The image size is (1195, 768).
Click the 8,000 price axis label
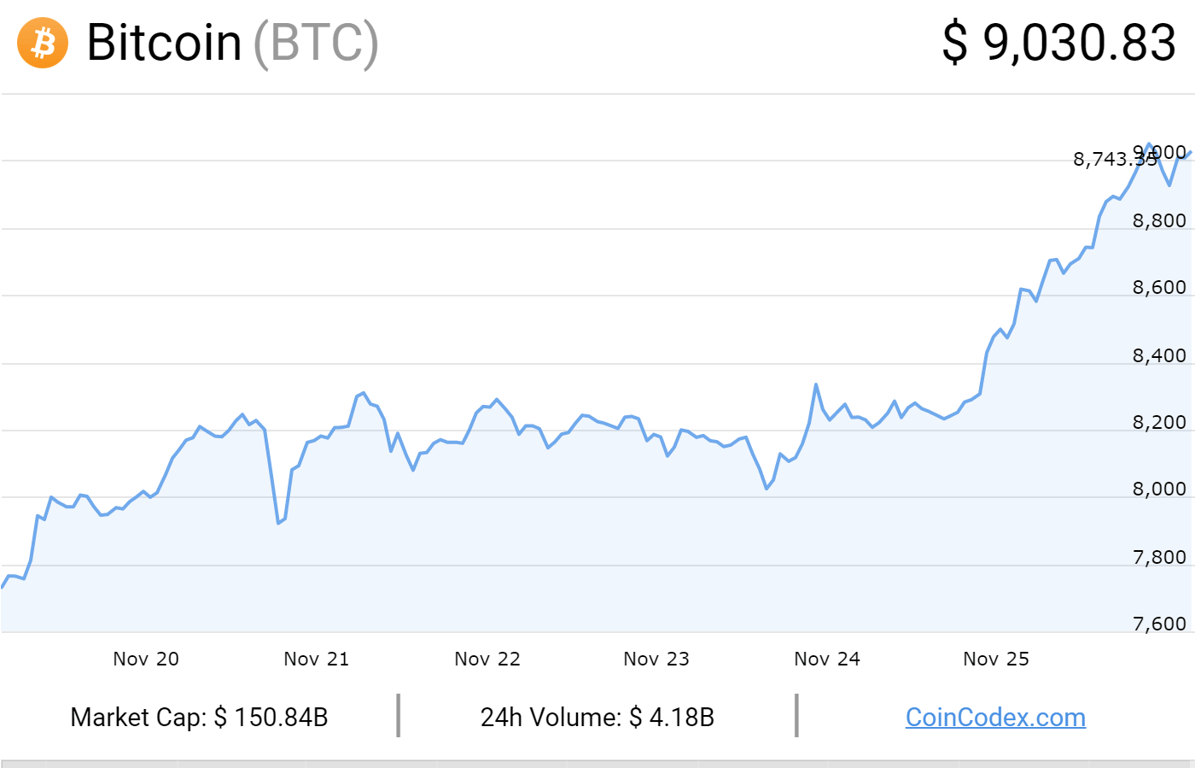pos(1159,489)
